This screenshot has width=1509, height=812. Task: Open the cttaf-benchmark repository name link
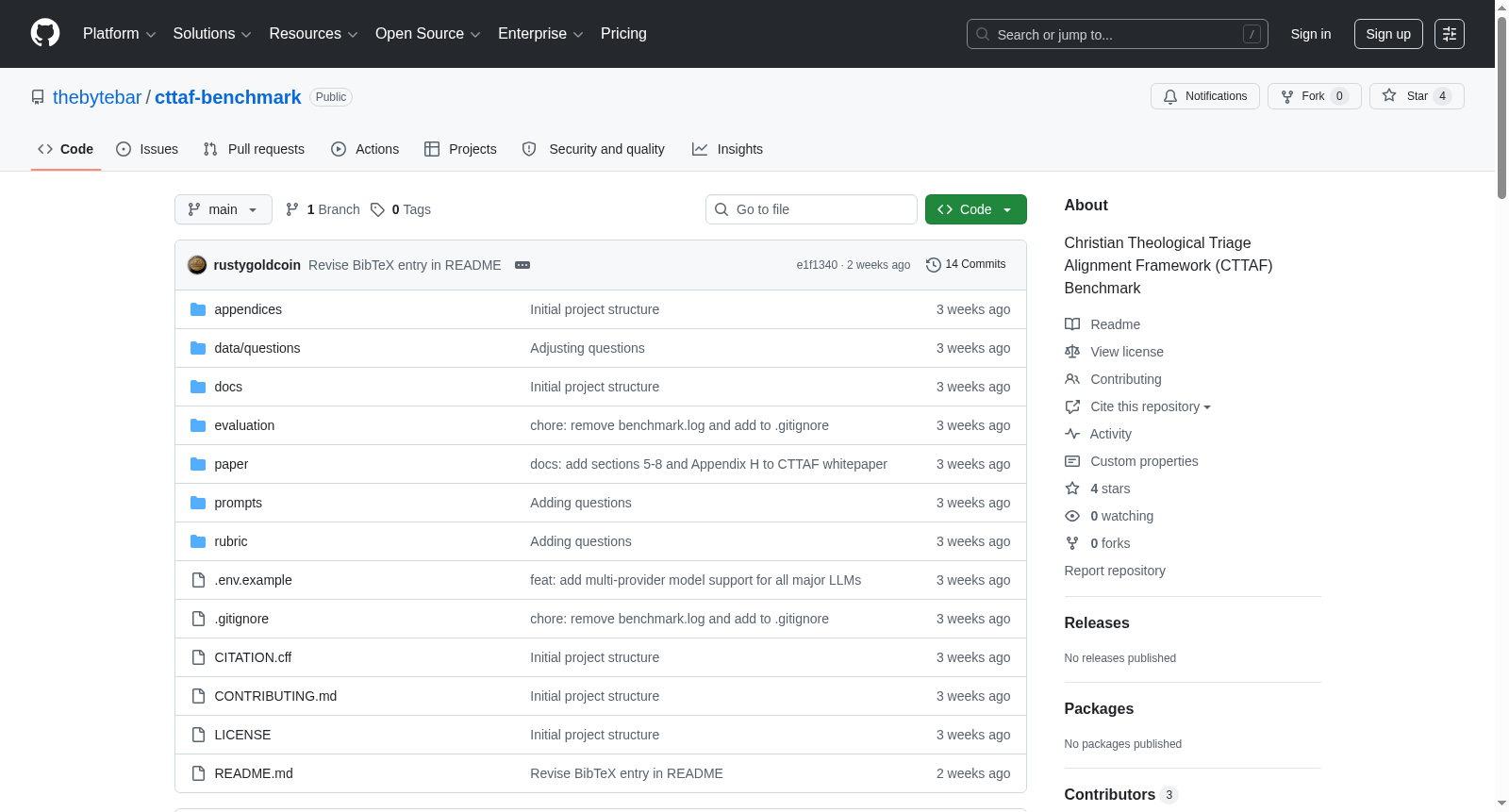228,97
